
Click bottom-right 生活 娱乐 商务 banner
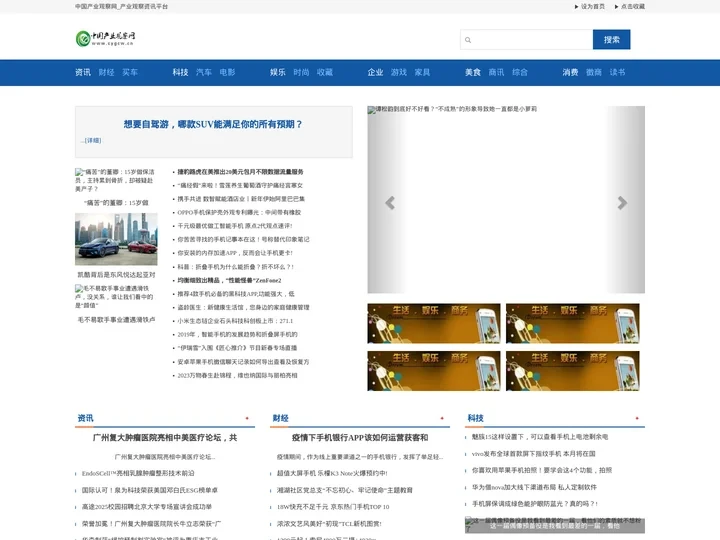point(573,371)
